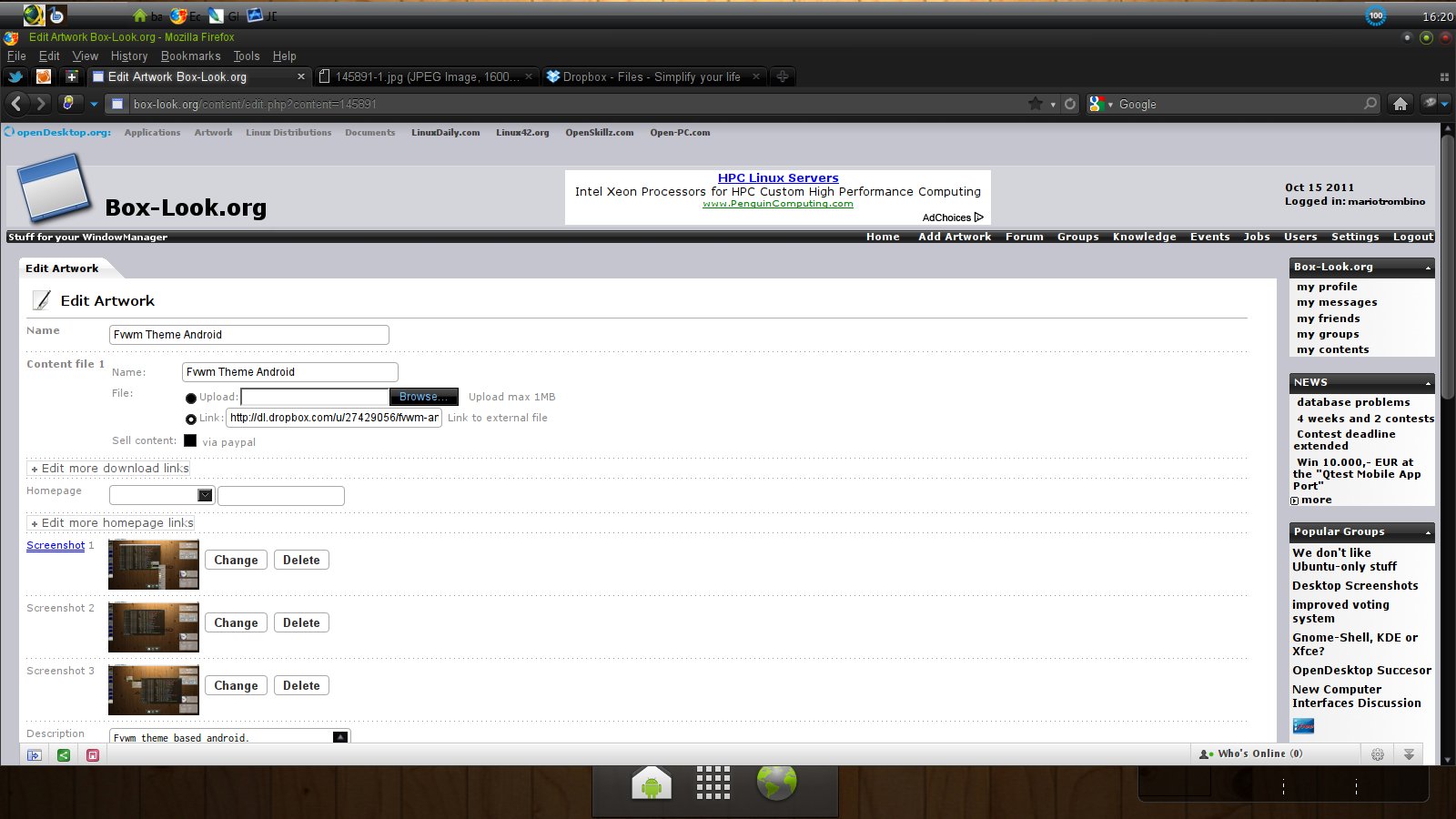The height and width of the screenshot is (819, 1456).
Task: Click the Logout link in the navigation
Action: point(1413,237)
